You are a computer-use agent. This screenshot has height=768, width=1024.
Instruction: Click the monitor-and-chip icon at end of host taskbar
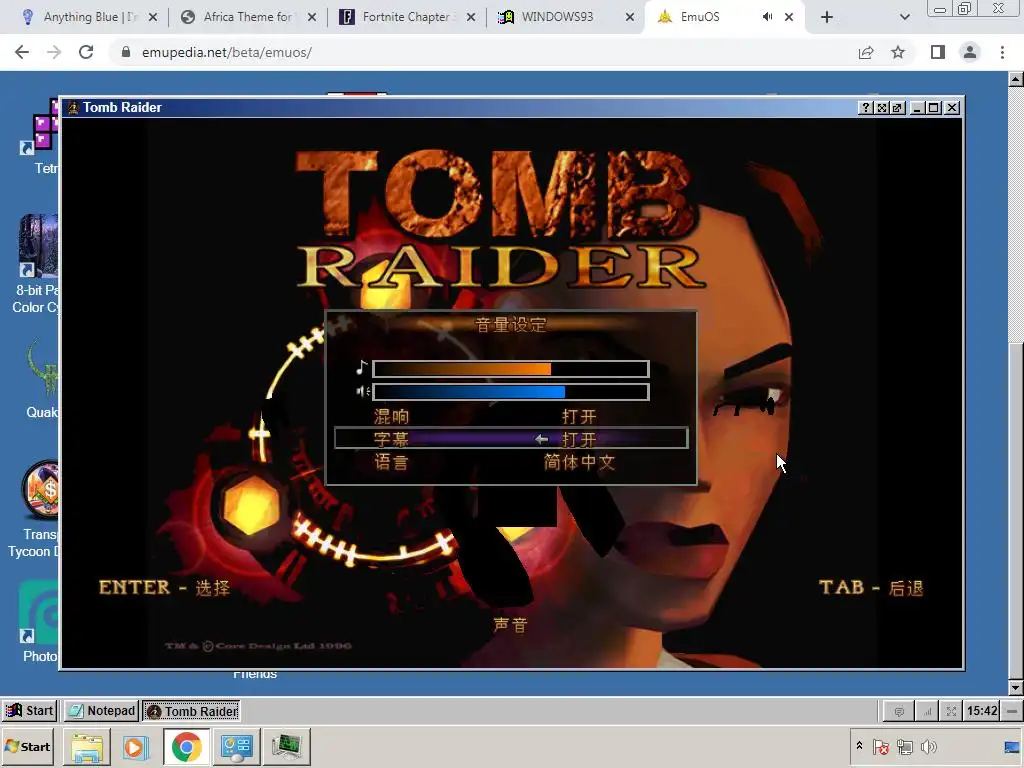[x=286, y=747]
